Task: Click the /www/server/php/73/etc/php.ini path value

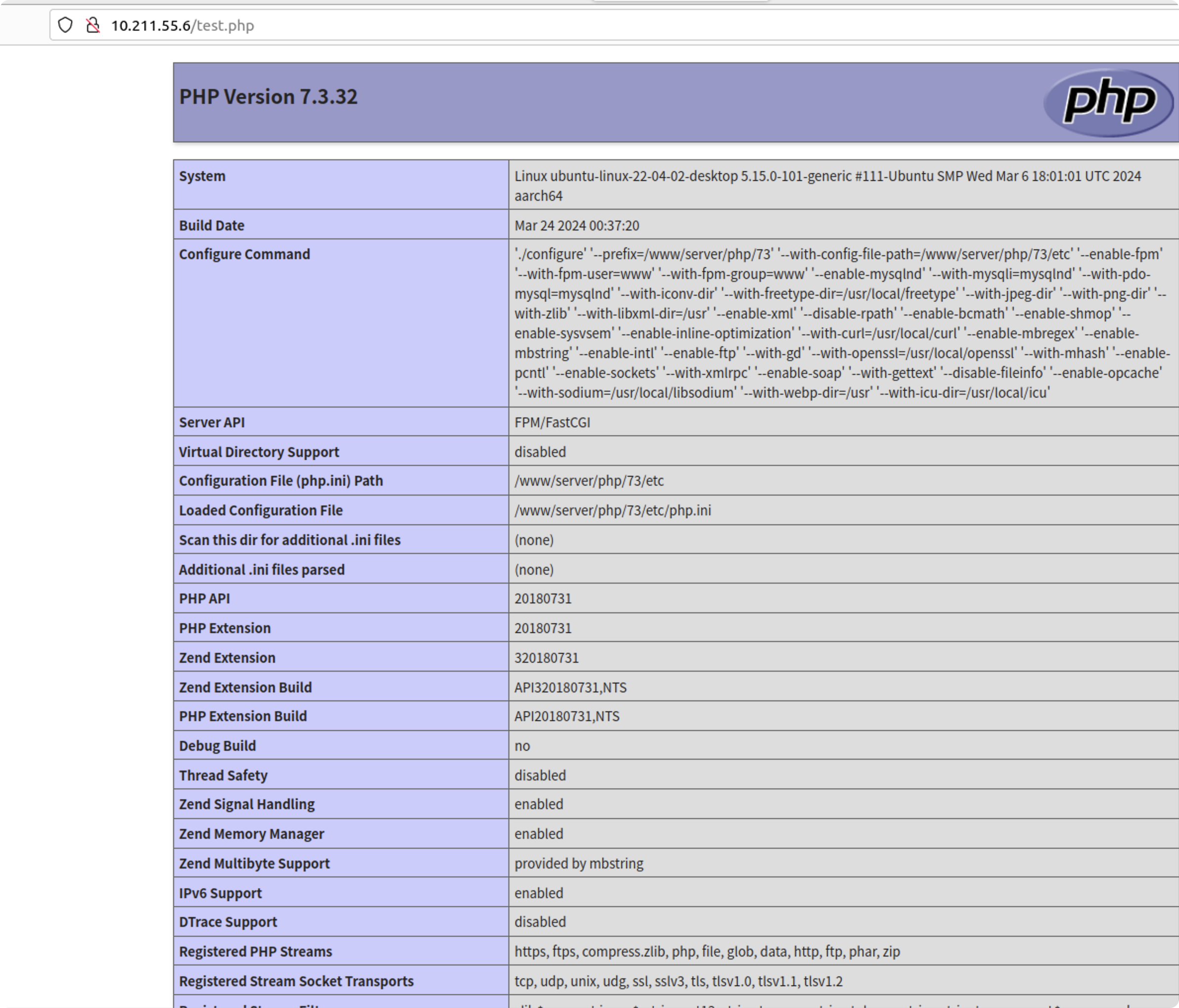Action: (x=612, y=510)
